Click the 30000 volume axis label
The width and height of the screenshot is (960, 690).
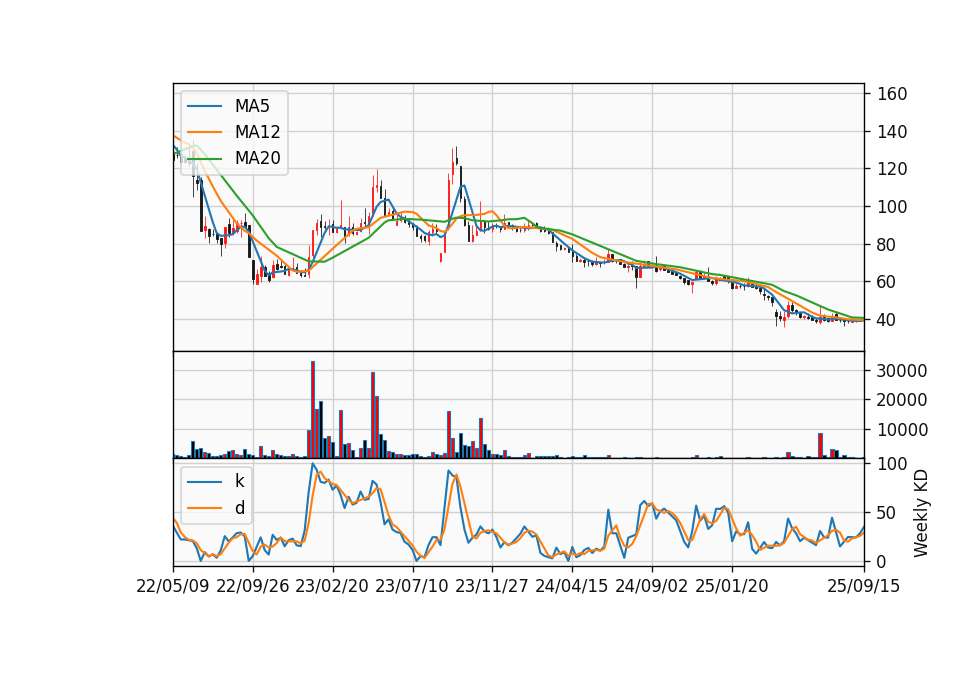pyautogui.click(x=902, y=370)
